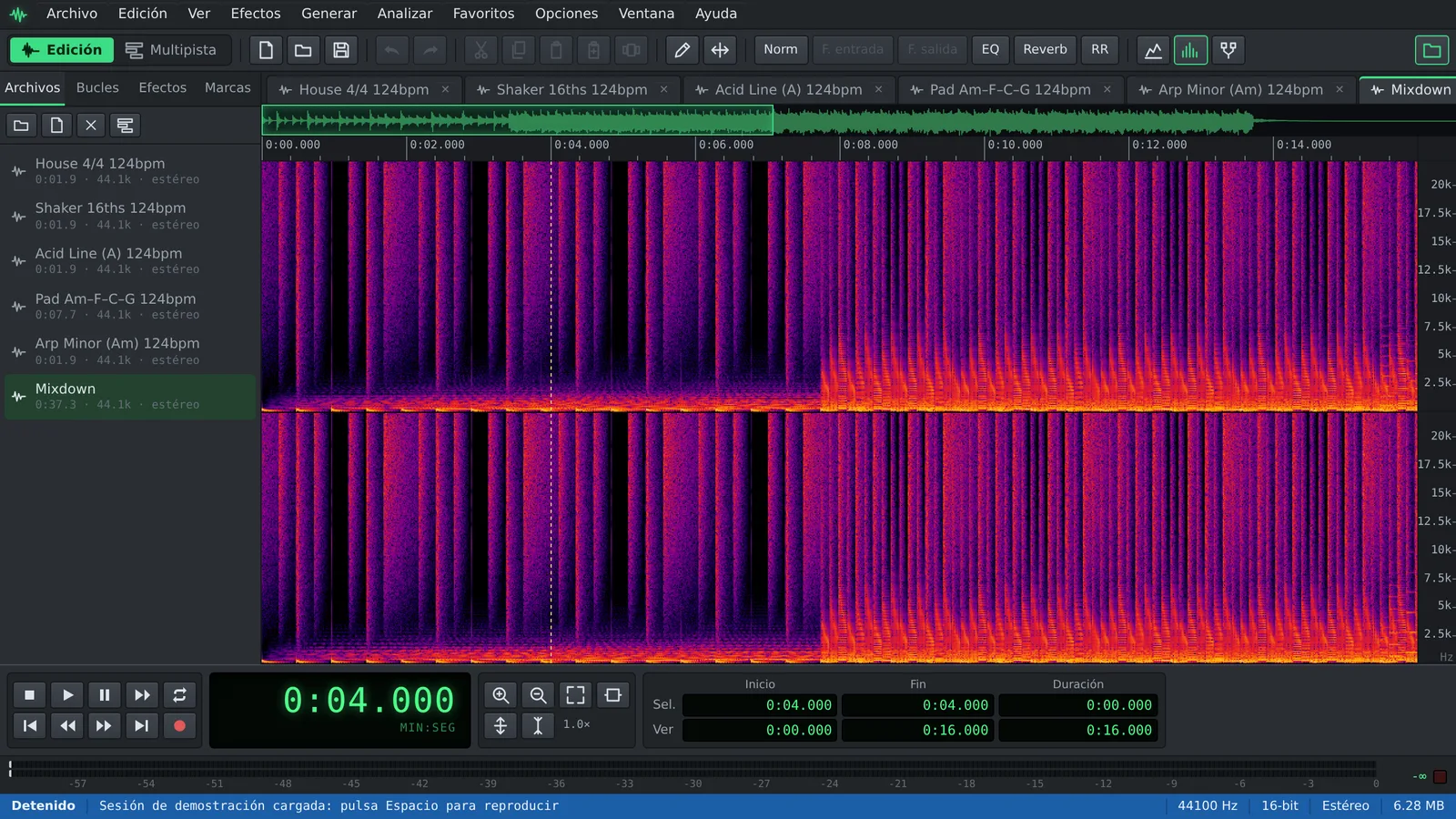The image size is (1456, 819).
Task: Toggle the green folder panel button
Action: point(1431,50)
